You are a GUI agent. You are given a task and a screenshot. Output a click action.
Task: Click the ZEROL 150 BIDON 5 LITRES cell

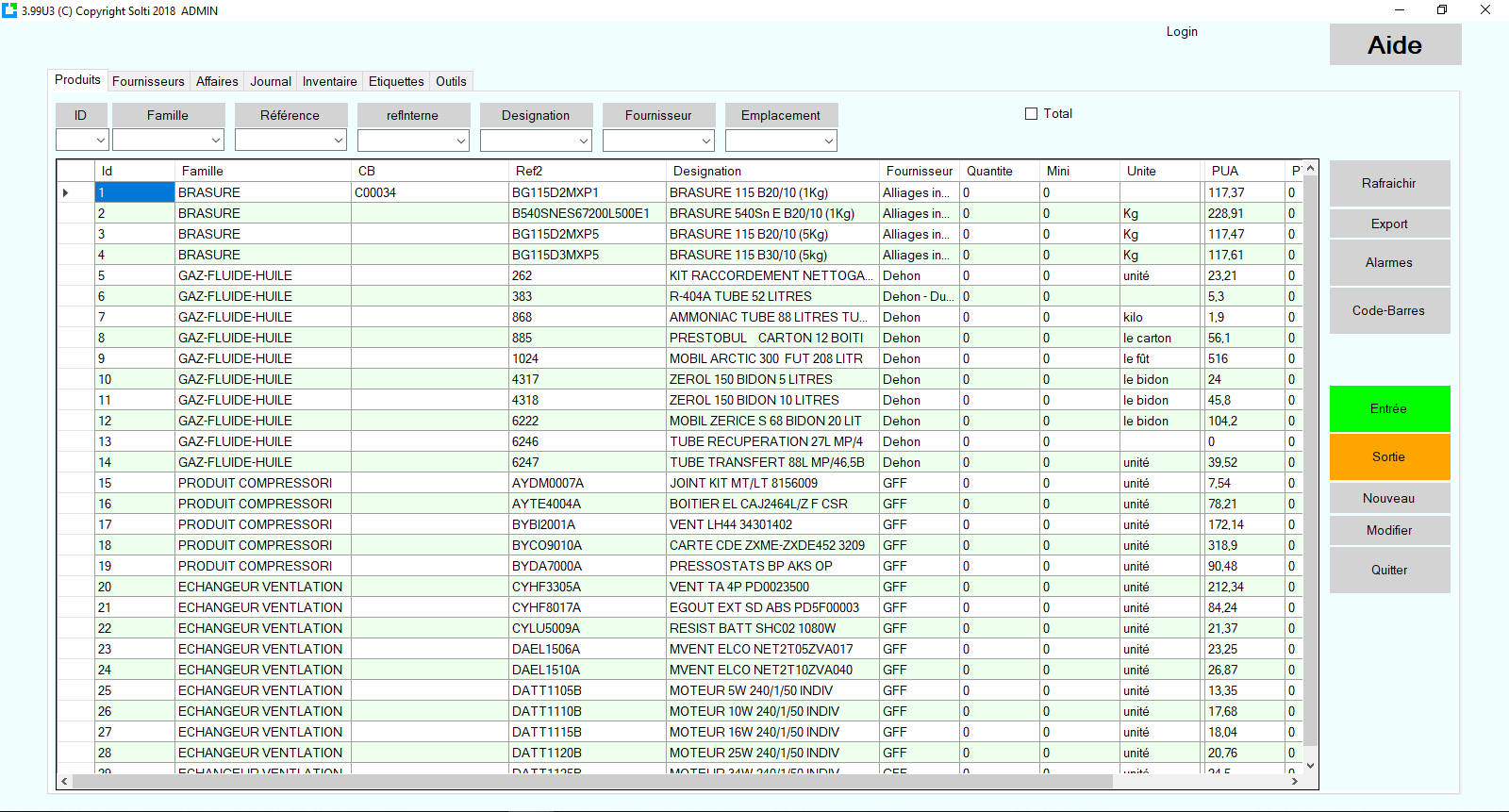(x=773, y=379)
